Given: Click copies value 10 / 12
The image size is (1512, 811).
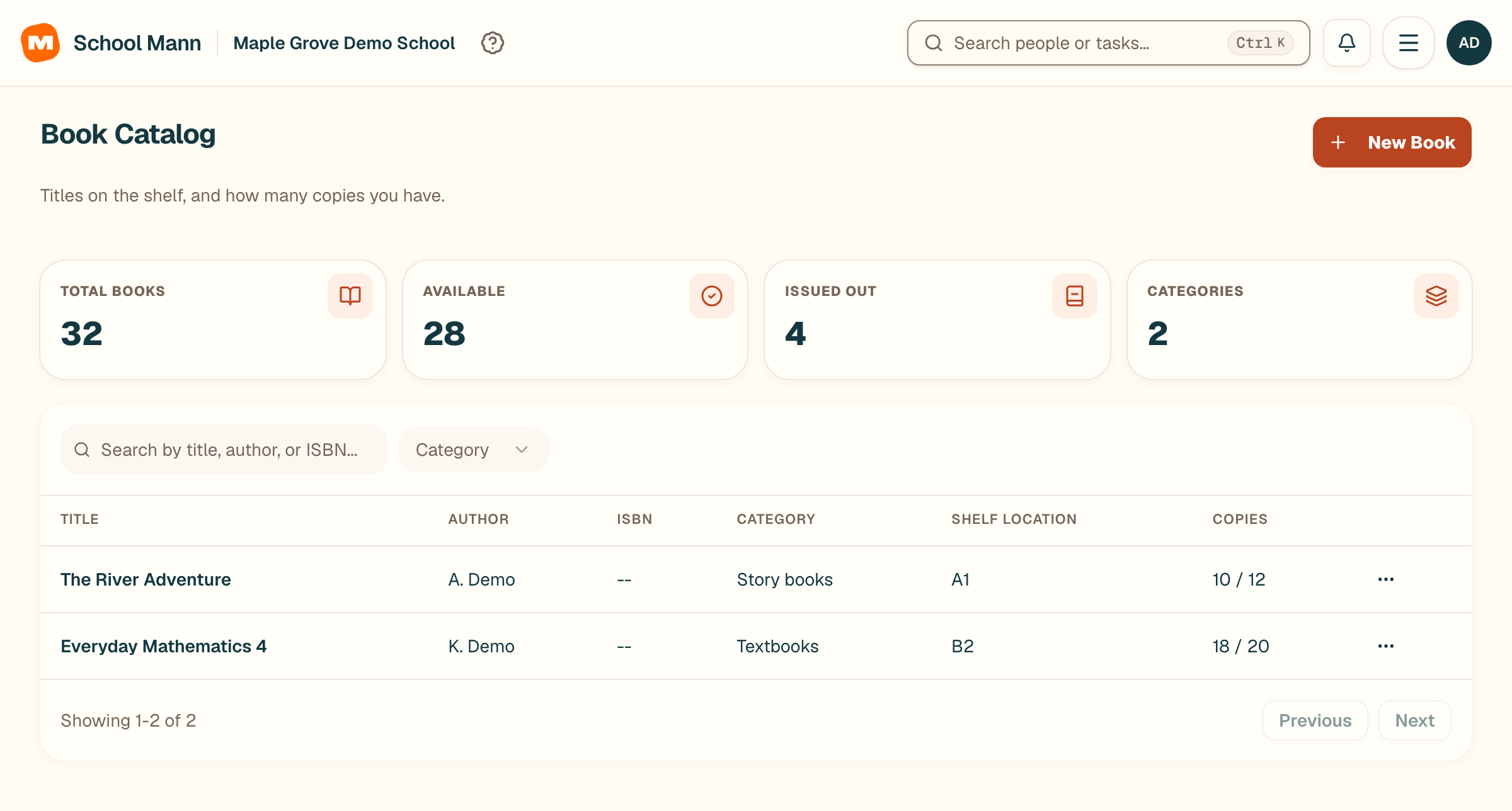Looking at the screenshot, I should [x=1239, y=579].
